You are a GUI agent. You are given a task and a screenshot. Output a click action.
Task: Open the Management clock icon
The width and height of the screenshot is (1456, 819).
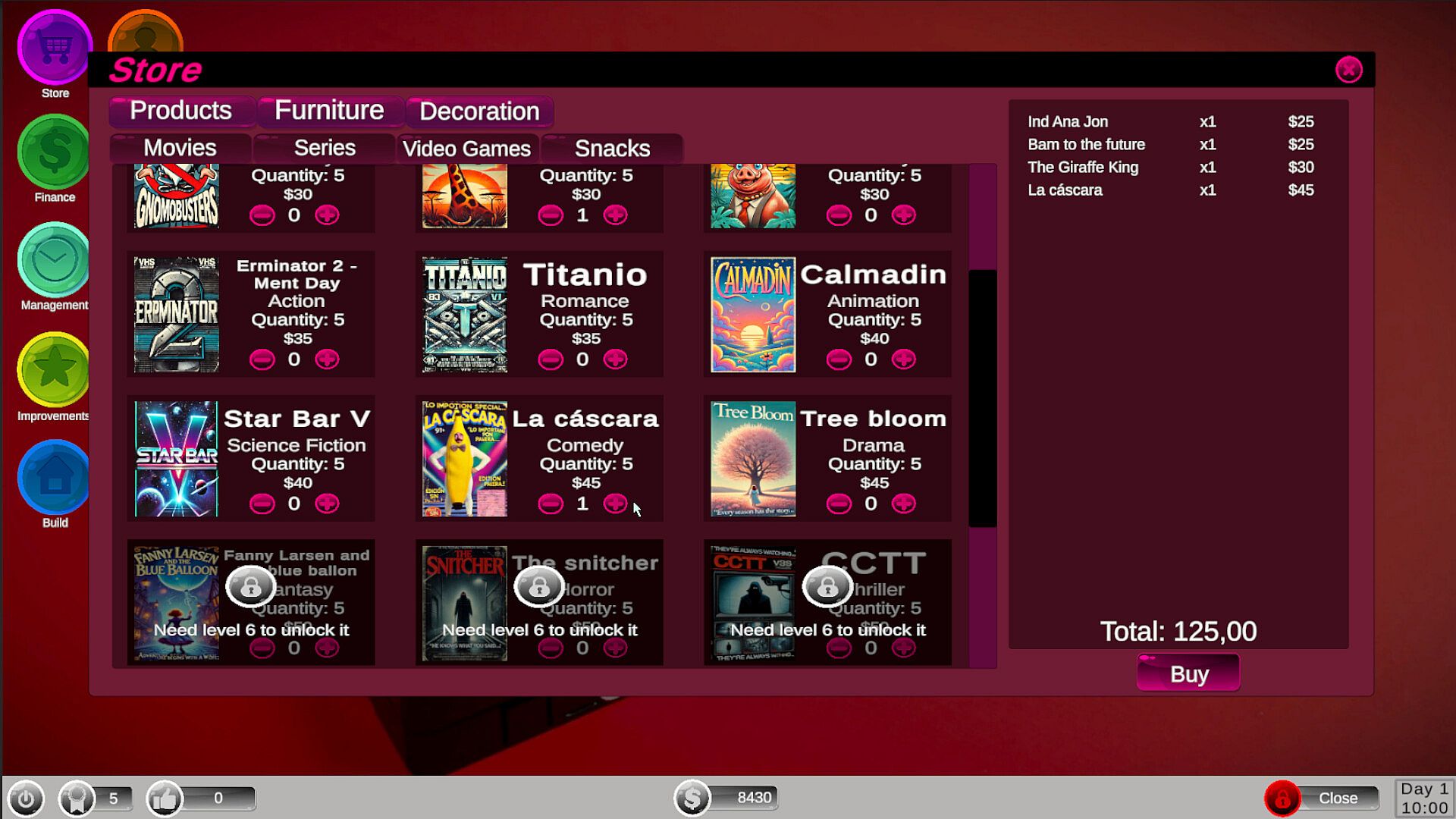(54, 260)
